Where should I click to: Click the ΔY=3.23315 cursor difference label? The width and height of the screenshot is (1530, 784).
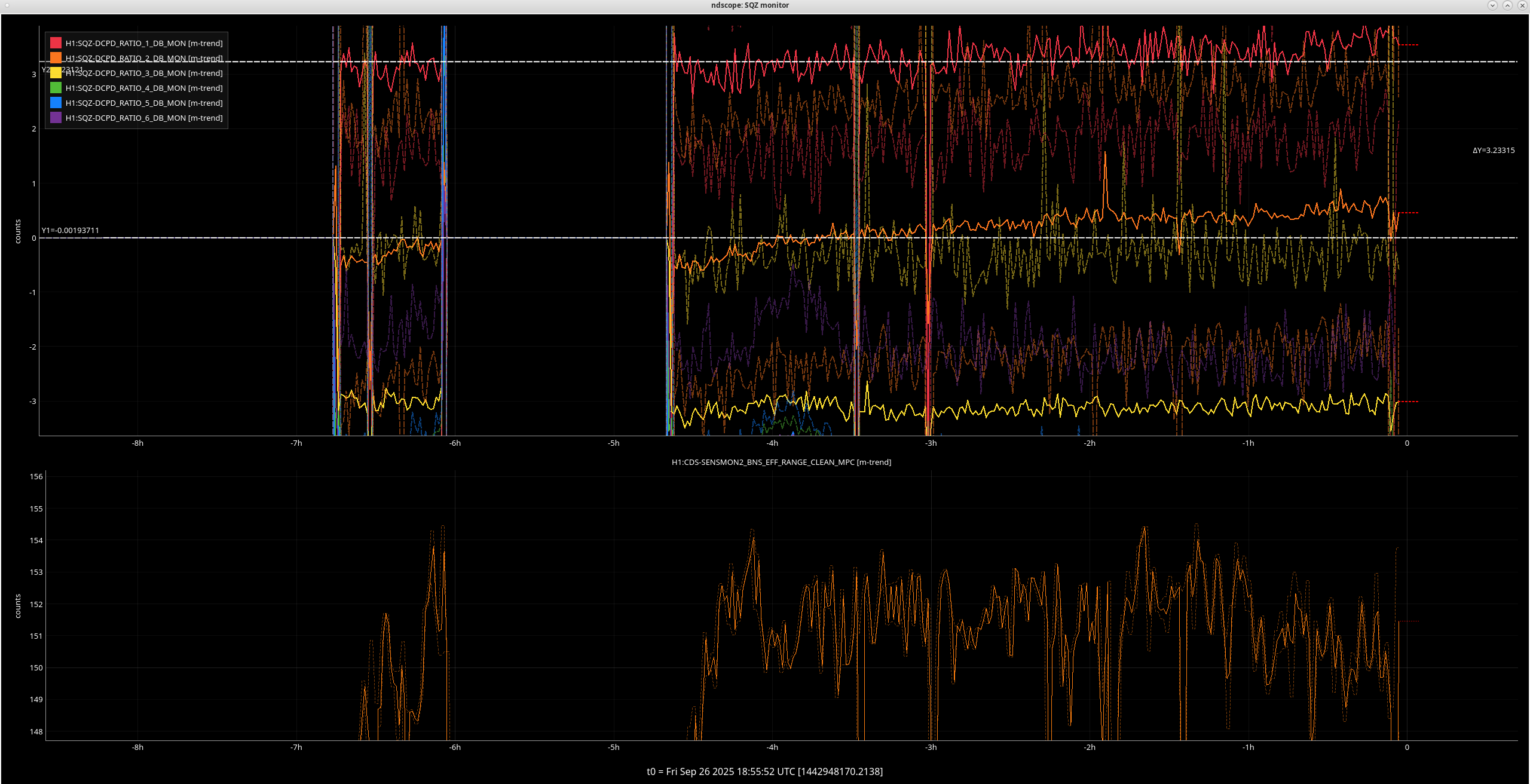pos(1493,151)
